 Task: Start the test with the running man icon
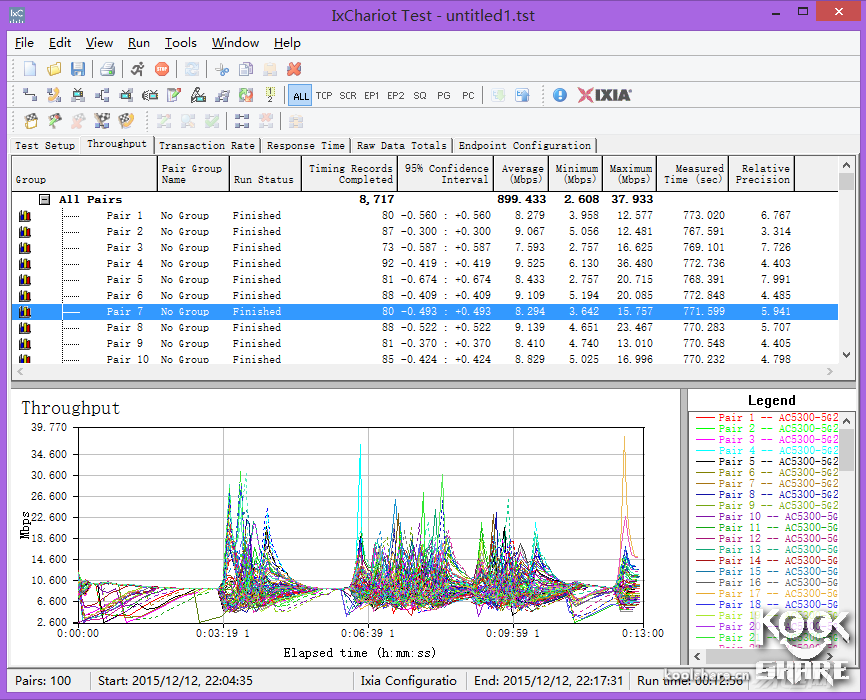(x=137, y=69)
